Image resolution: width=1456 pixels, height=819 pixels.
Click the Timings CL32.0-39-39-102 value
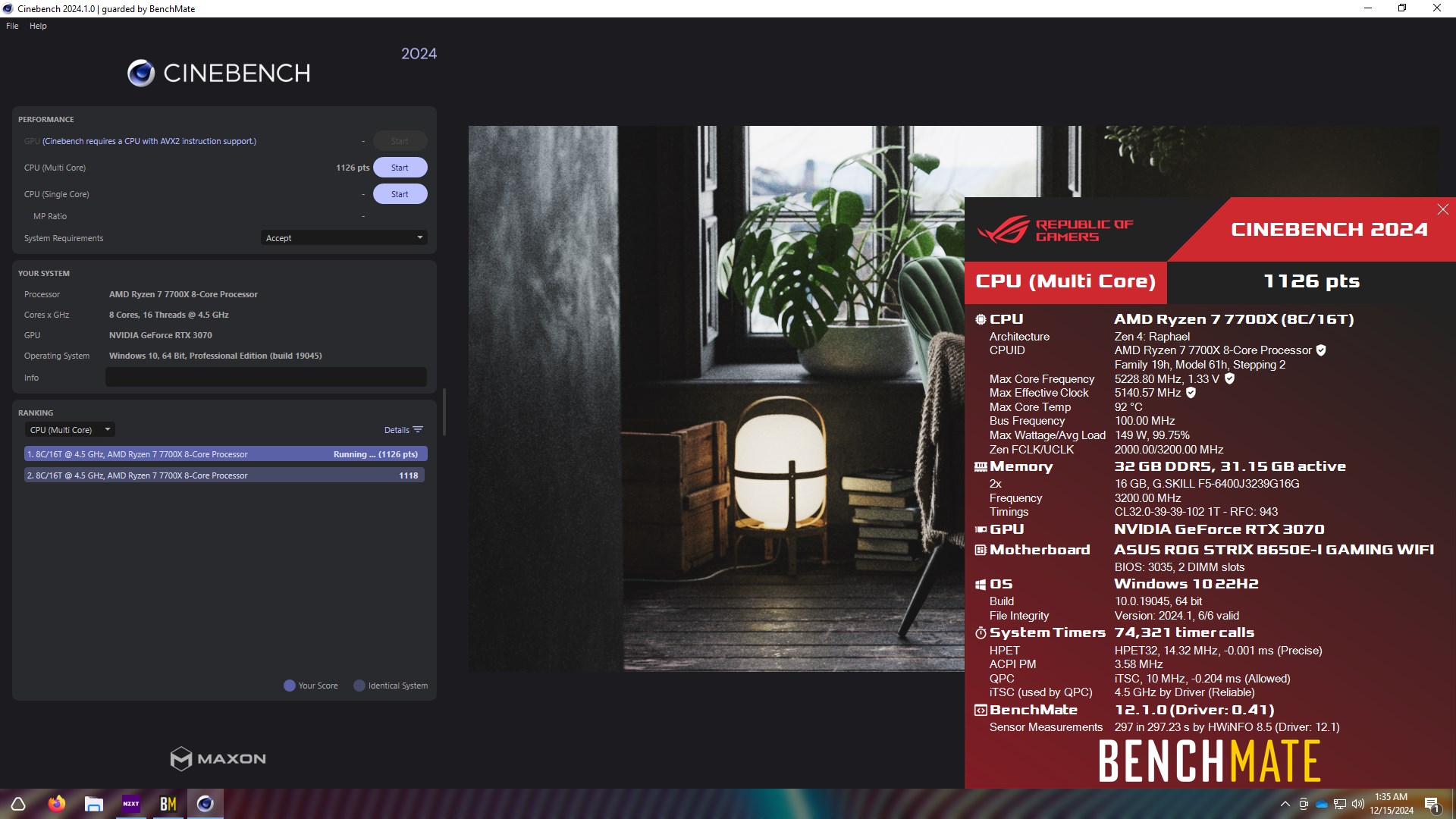pyautogui.click(x=1196, y=512)
